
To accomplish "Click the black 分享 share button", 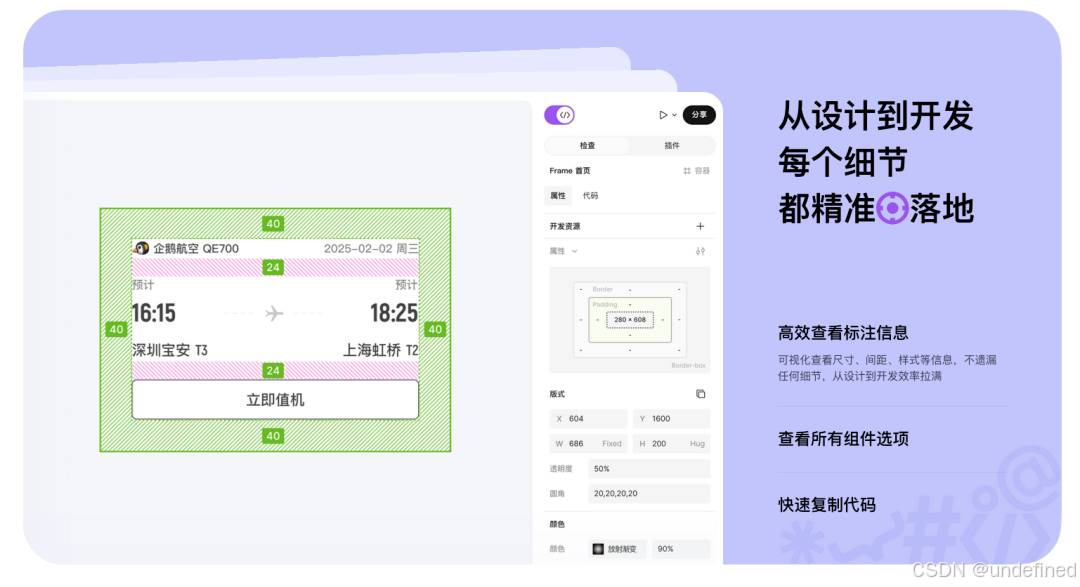I will (699, 115).
